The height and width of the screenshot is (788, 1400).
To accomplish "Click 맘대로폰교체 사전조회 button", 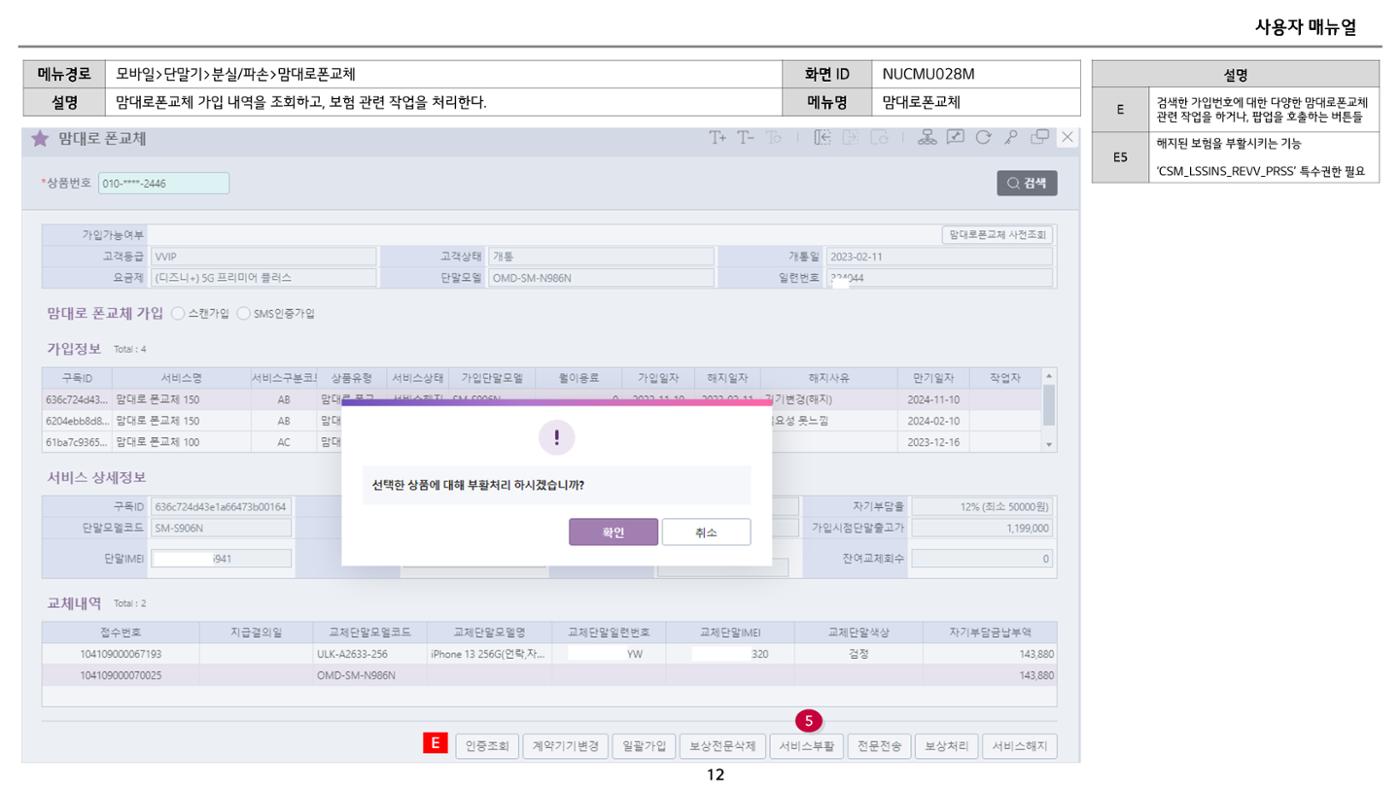I will coord(996,235).
